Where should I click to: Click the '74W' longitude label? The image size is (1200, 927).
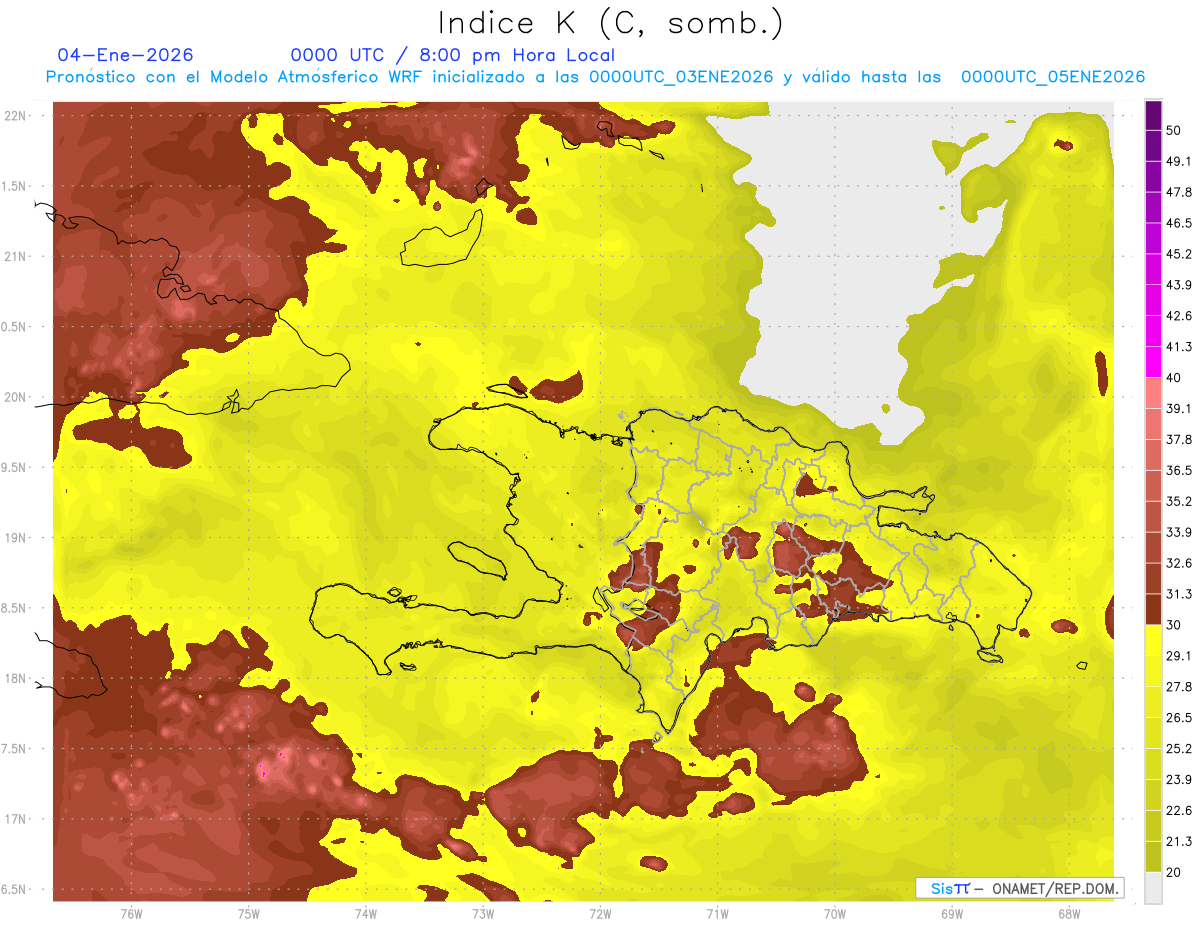[366, 914]
